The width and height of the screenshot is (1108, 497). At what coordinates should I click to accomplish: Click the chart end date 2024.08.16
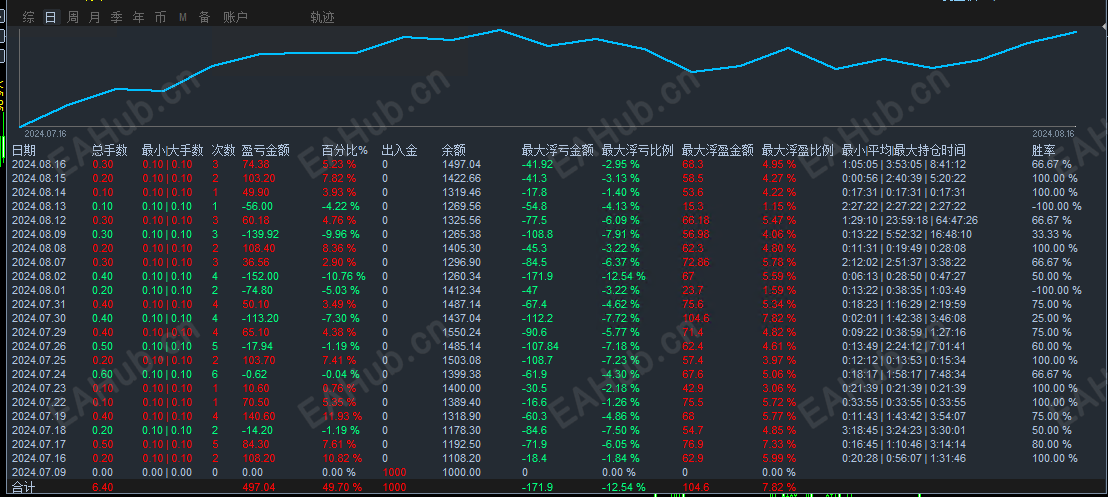pyautogui.click(x=1053, y=133)
